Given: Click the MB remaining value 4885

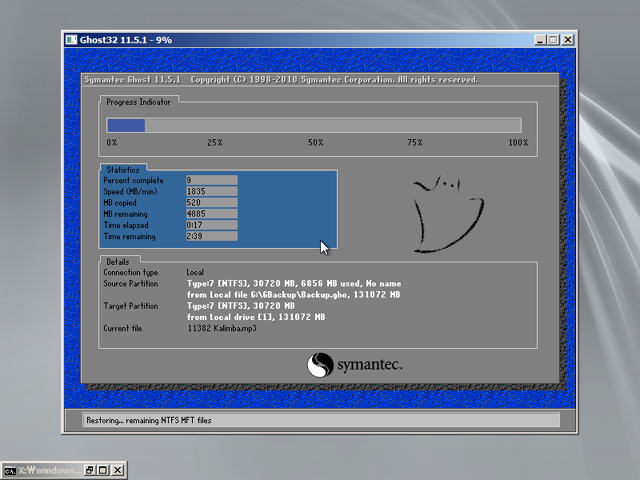Looking at the screenshot, I should [211, 214].
